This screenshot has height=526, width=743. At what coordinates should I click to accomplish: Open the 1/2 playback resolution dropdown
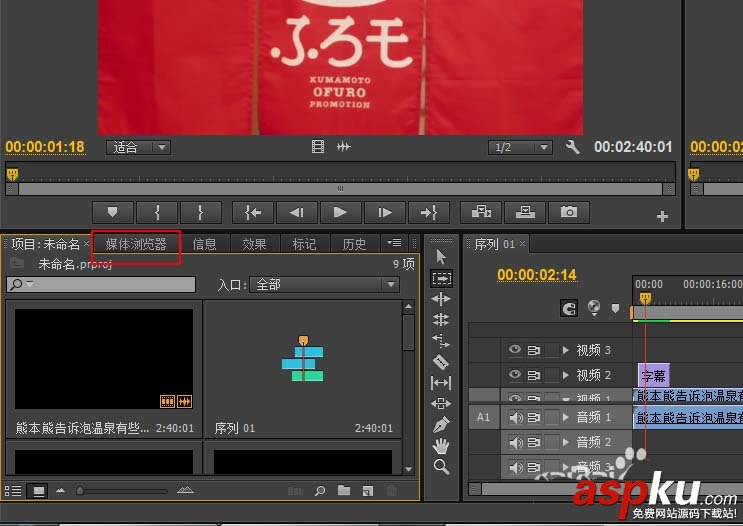[520, 147]
